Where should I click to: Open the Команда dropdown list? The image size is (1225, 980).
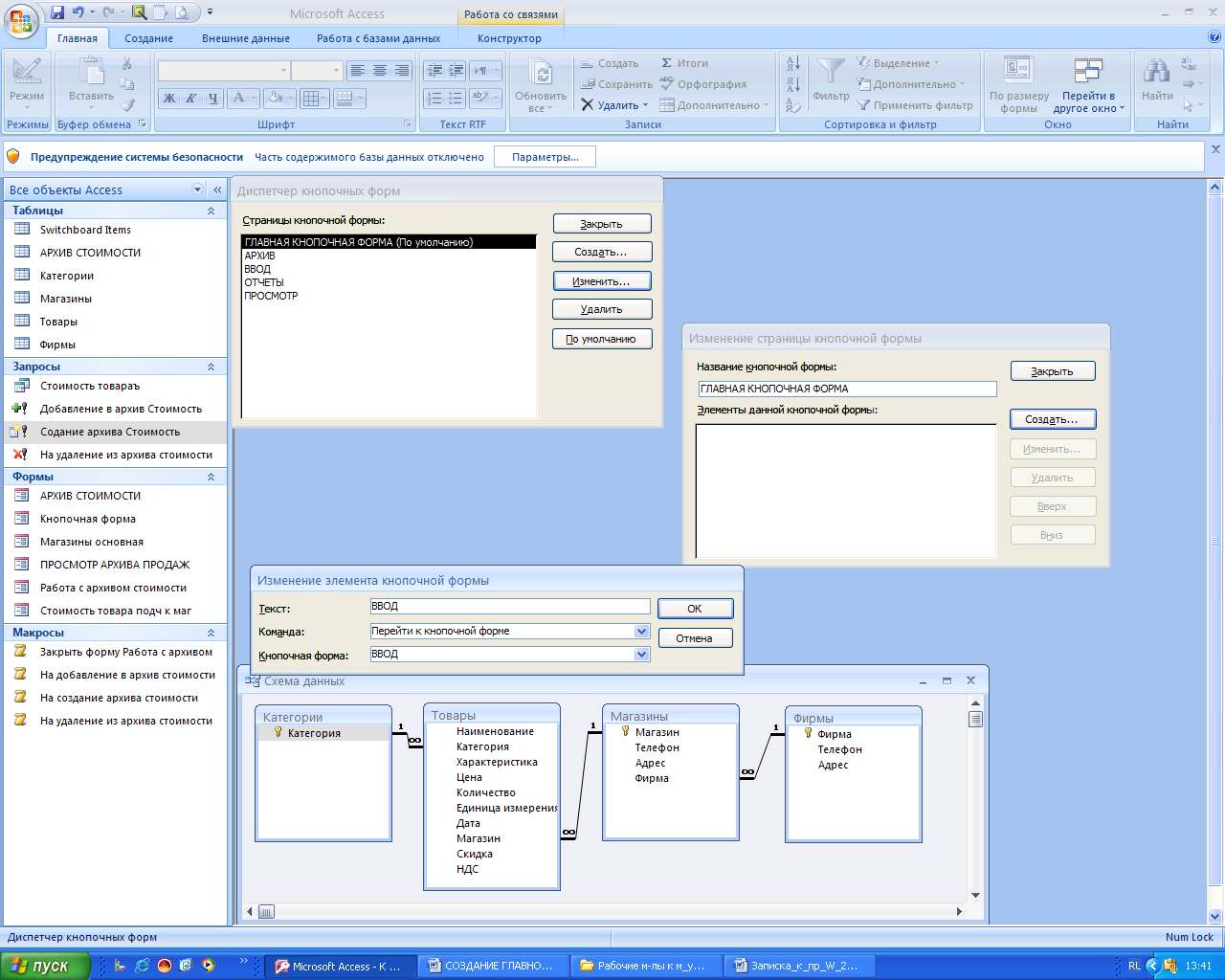(641, 632)
